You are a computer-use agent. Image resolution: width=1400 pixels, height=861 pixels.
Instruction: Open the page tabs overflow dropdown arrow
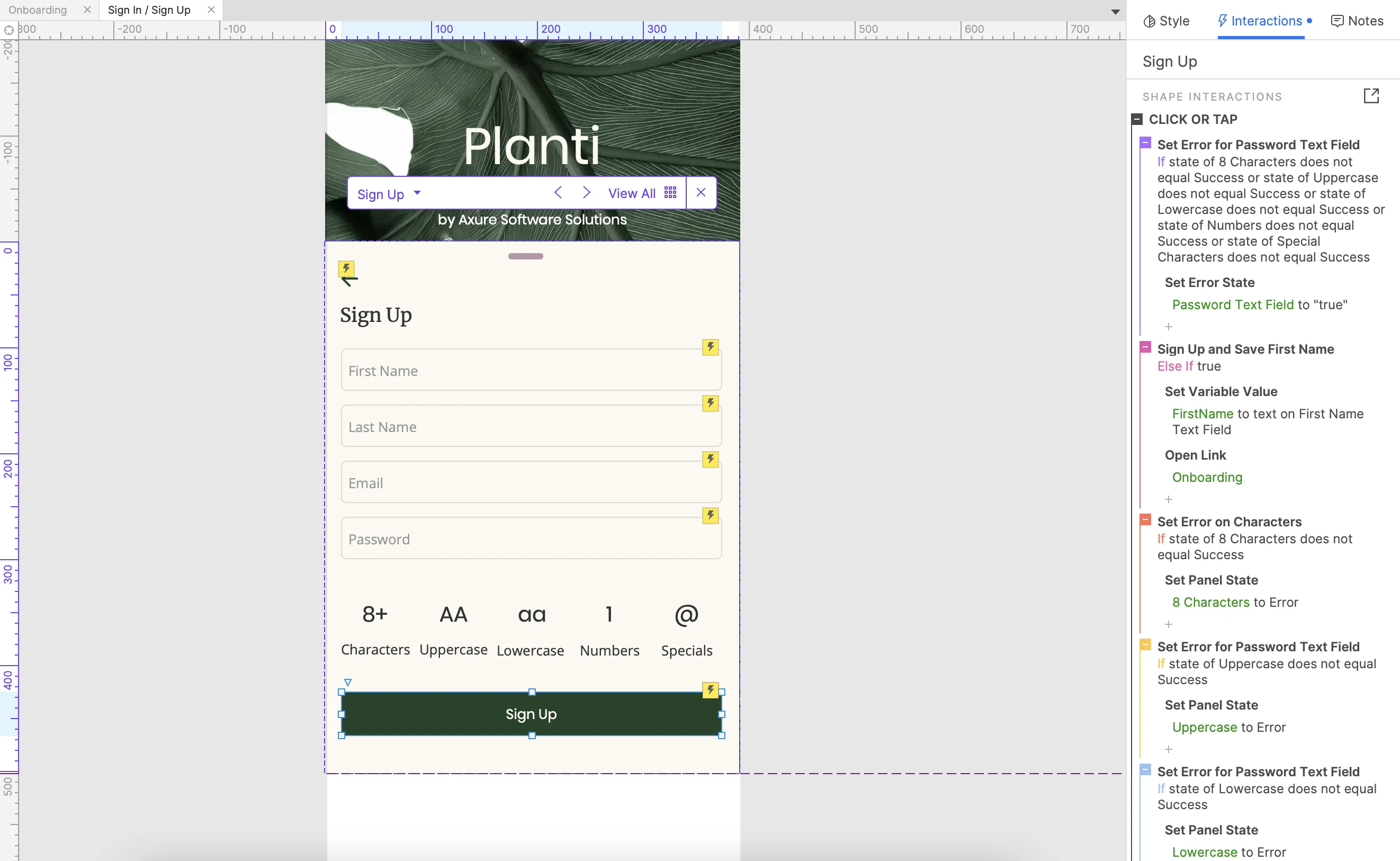click(x=1115, y=12)
